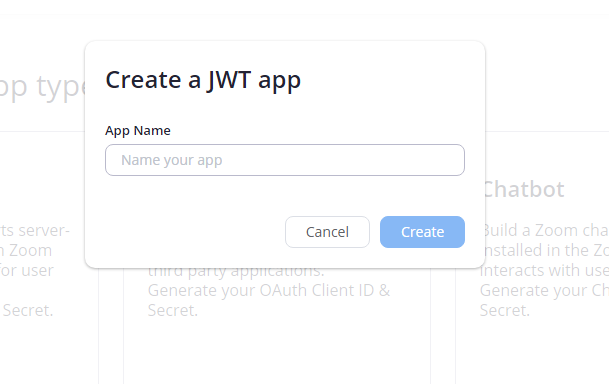Click the App Name input field

pyautogui.click(x=285, y=160)
